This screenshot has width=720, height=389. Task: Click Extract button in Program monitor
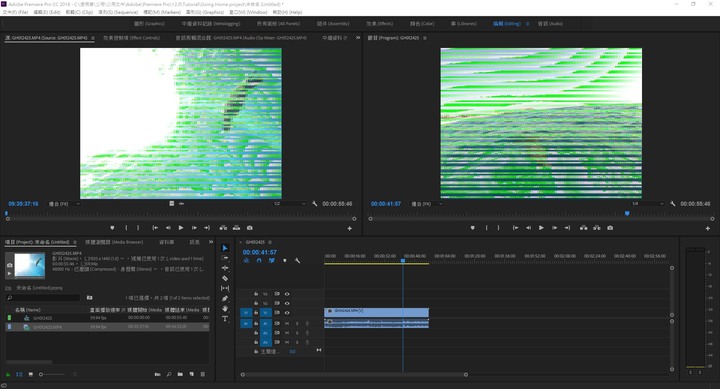597,228
